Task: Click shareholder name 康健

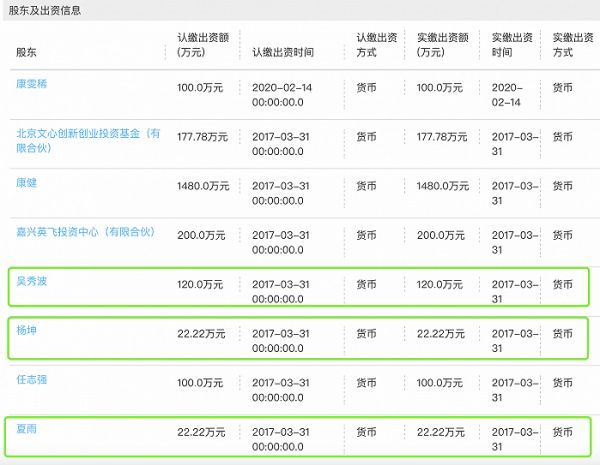Action: [27, 182]
